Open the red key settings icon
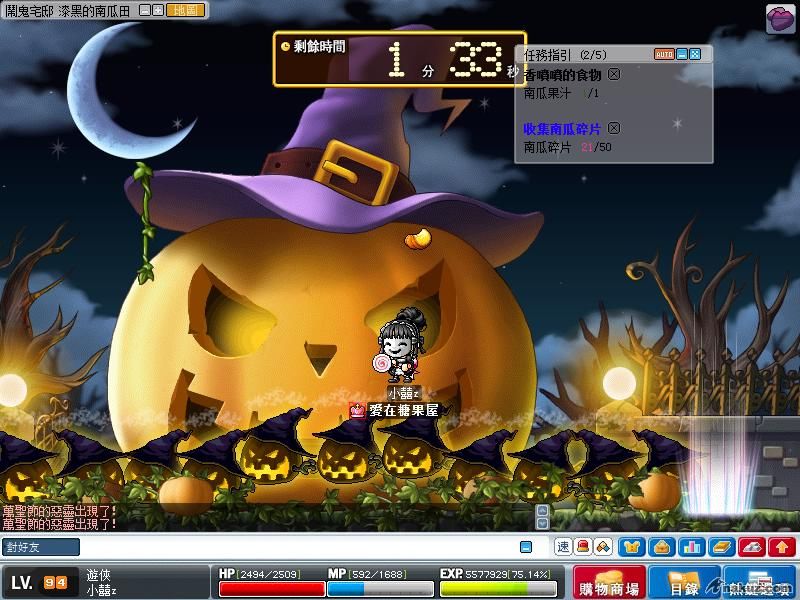 752,547
